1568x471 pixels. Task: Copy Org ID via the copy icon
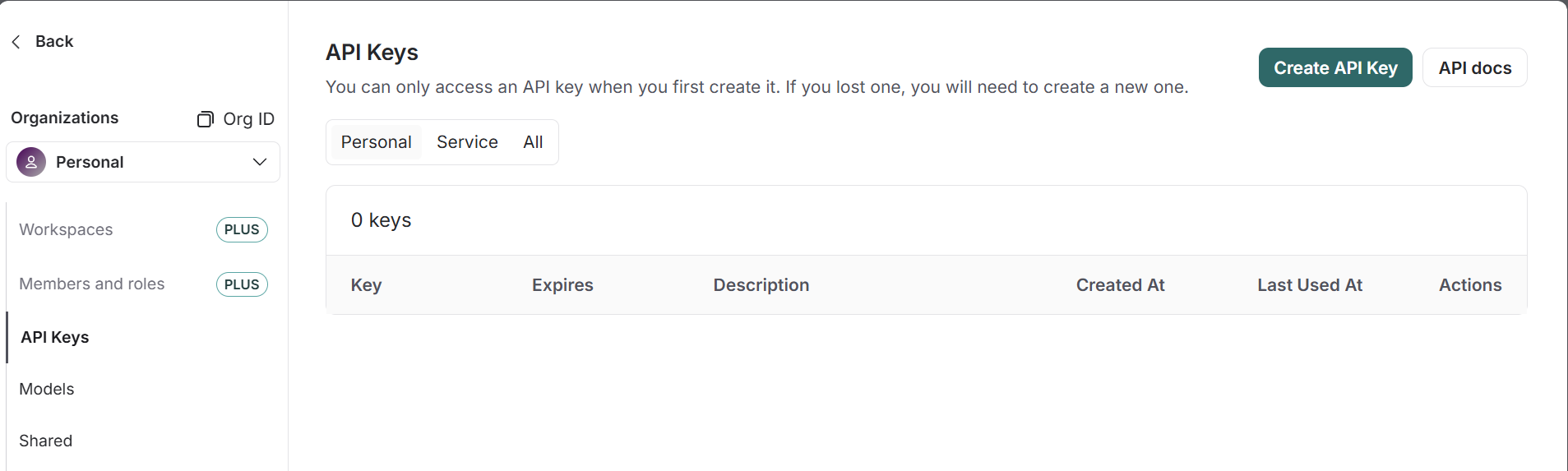205,119
